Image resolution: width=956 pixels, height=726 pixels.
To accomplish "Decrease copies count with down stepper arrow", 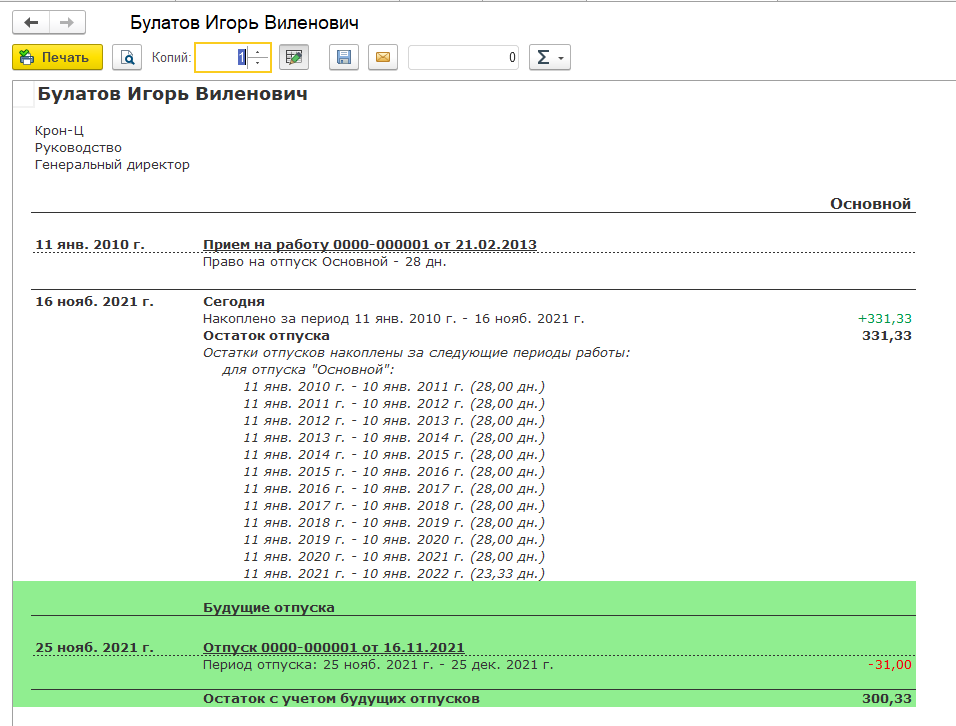I will click(x=258, y=63).
